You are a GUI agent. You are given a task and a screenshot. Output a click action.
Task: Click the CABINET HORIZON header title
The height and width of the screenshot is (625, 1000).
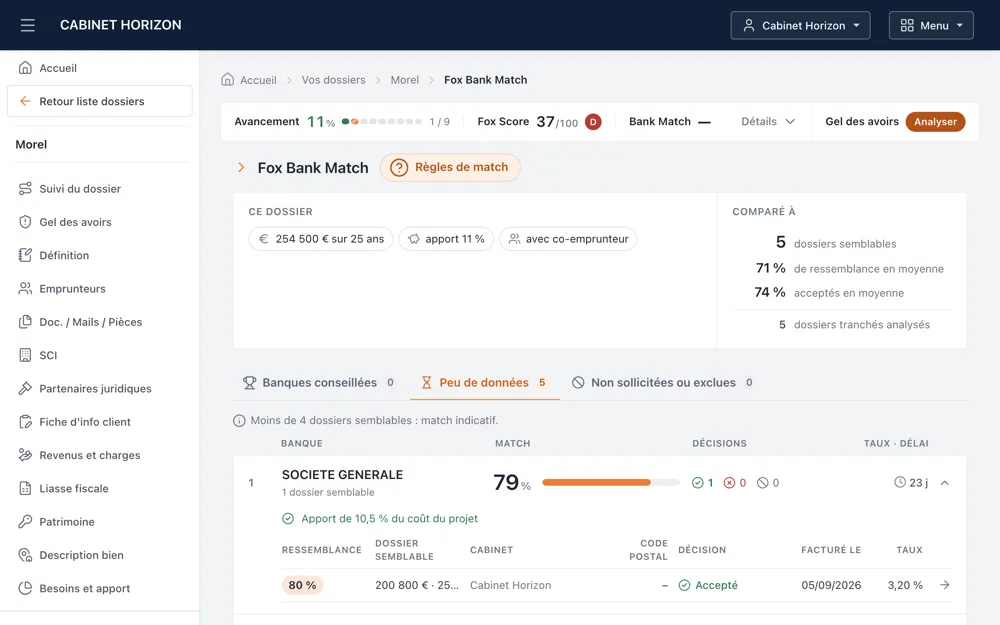[121, 25]
